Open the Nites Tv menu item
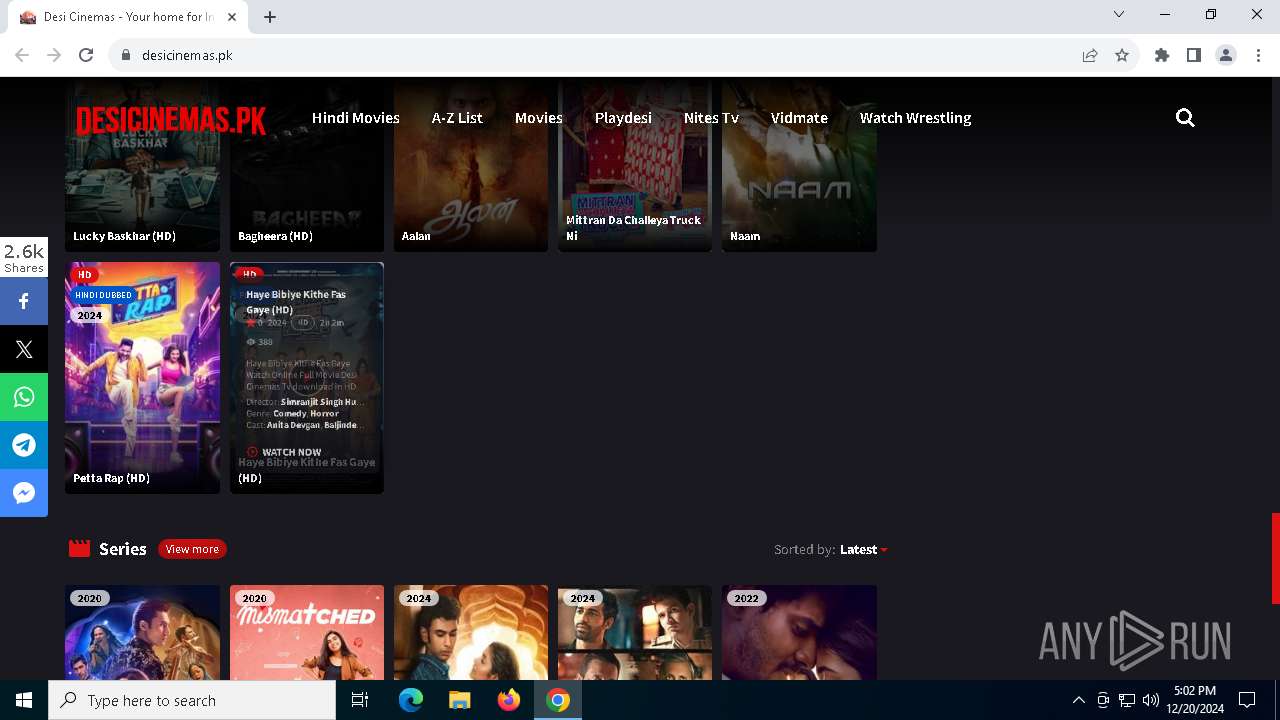 coord(711,118)
